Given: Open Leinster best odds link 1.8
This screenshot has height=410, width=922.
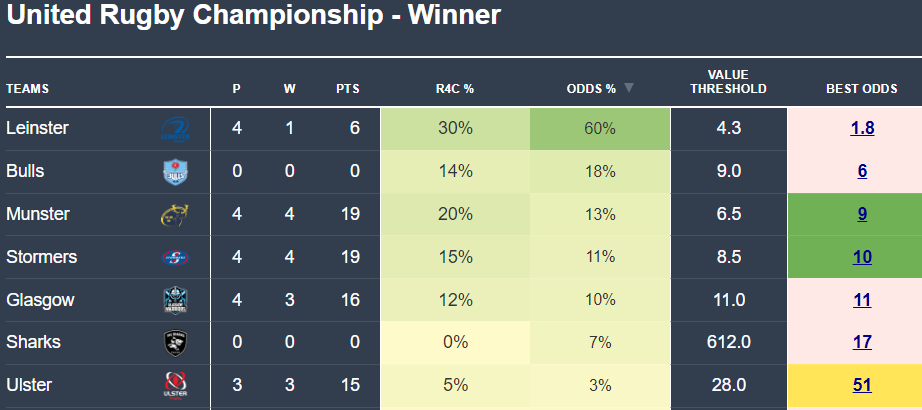Looking at the screenshot, I should point(862,129).
